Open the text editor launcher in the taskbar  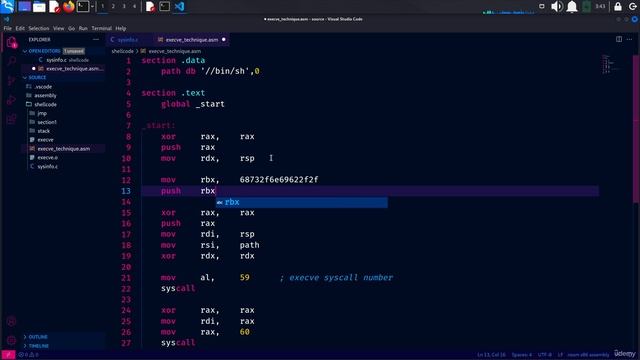click(54, 6)
